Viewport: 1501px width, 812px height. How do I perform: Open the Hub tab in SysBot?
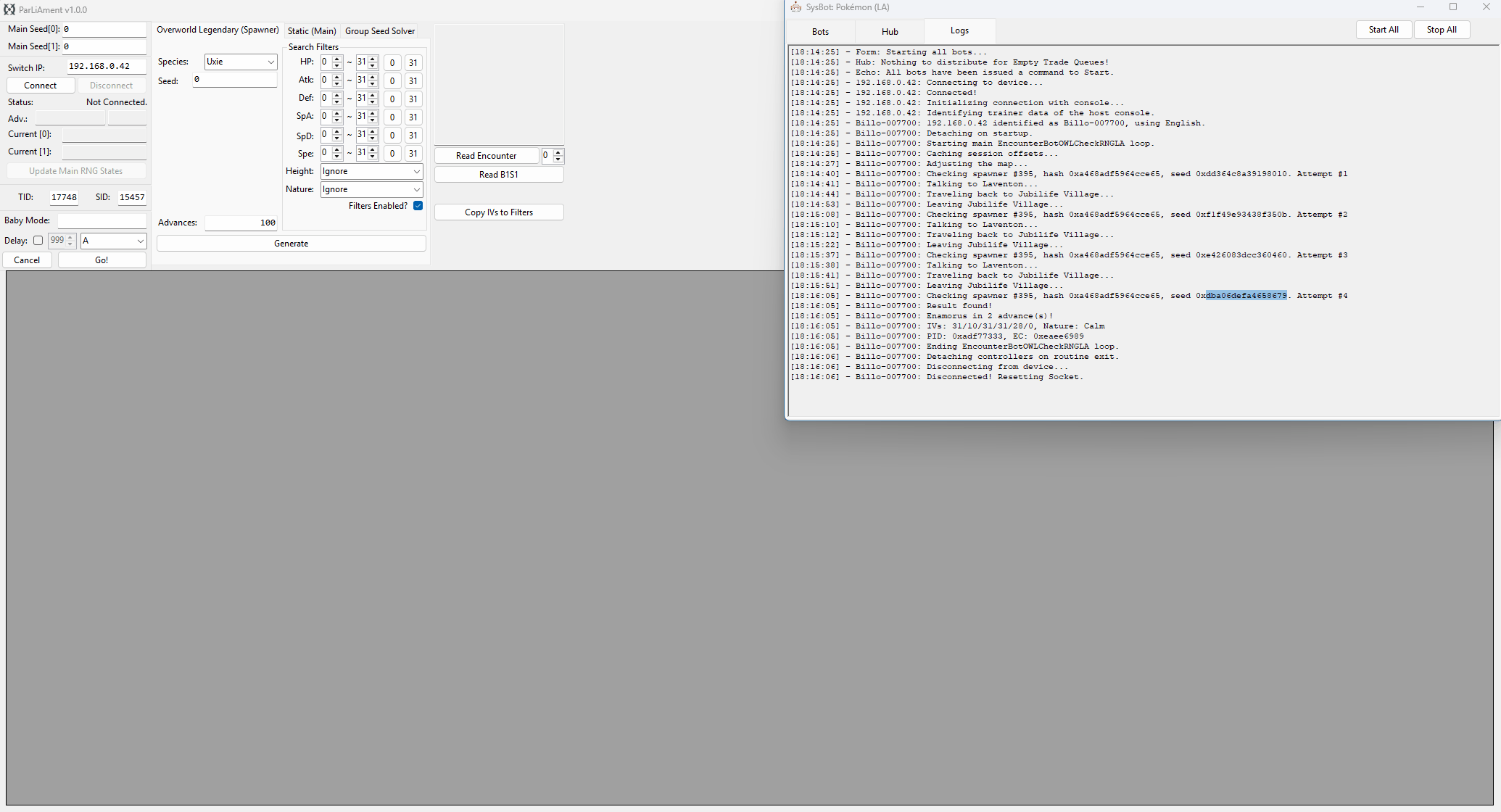click(890, 31)
